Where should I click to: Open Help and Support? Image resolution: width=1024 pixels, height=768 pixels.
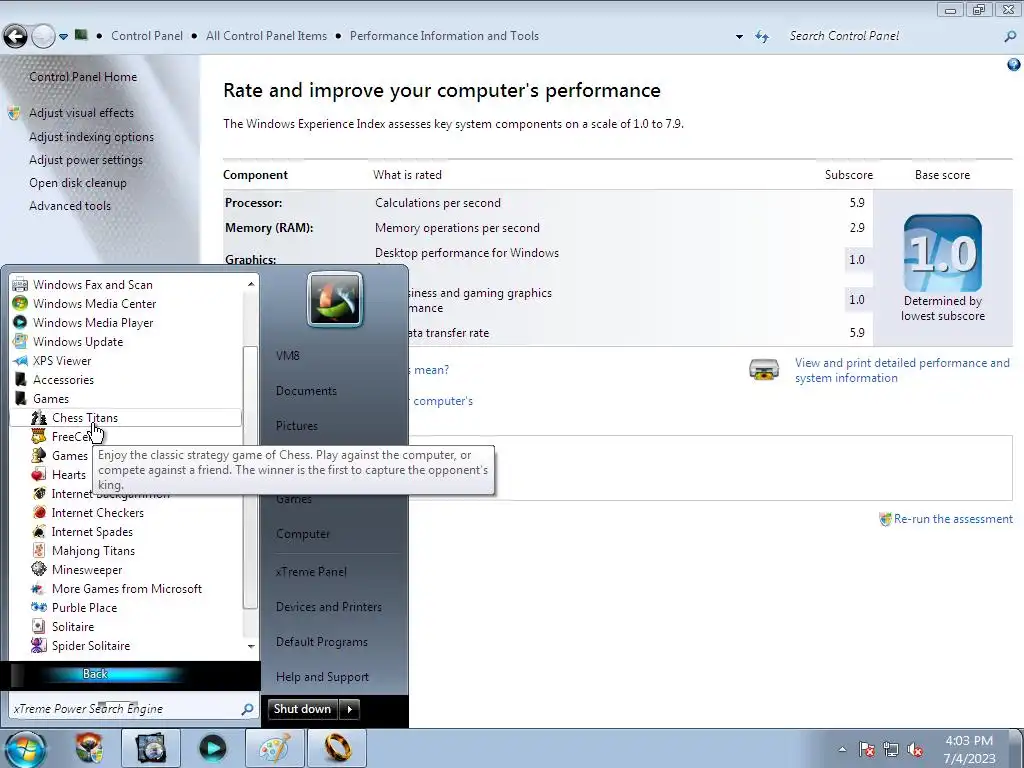(322, 677)
